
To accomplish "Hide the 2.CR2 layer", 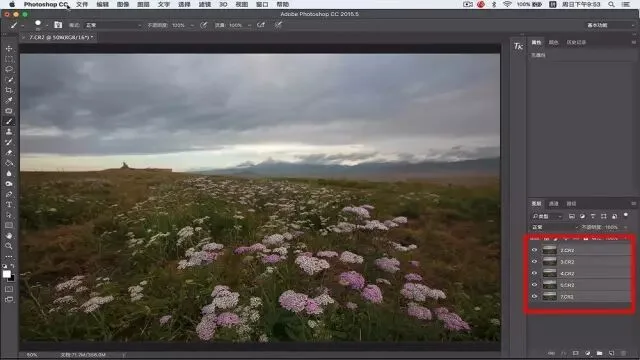I will coord(534,250).
